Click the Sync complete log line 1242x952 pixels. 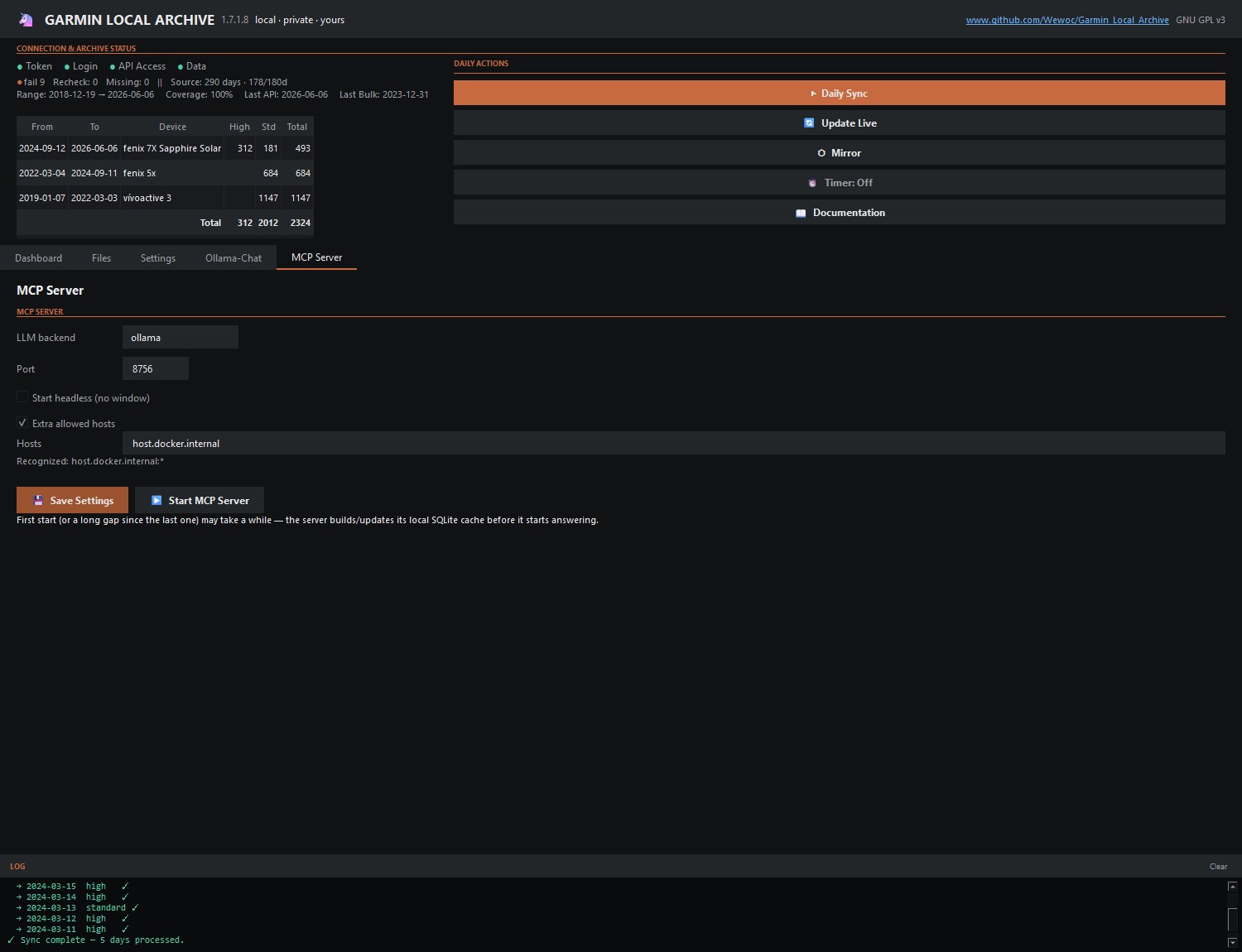(95, 940)
